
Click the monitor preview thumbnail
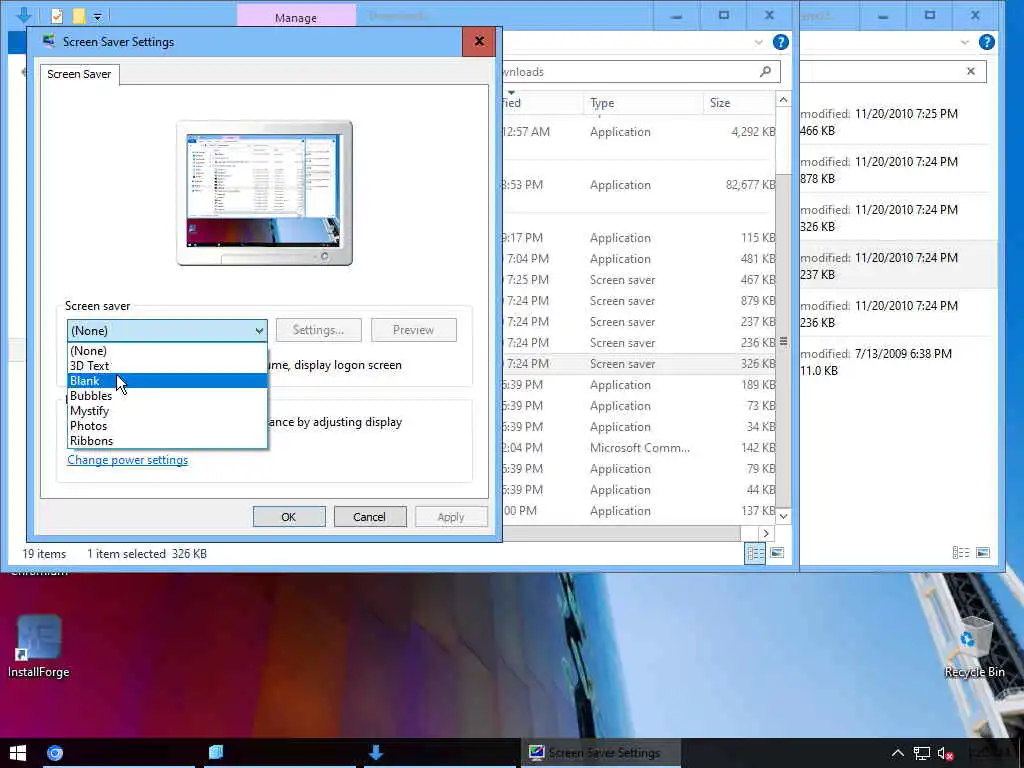(264, 193)
